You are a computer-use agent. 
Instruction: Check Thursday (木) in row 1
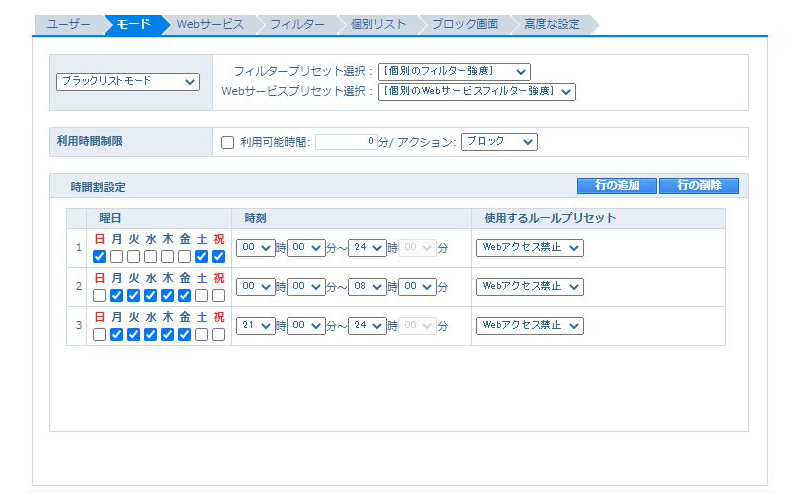click(167, 256)
